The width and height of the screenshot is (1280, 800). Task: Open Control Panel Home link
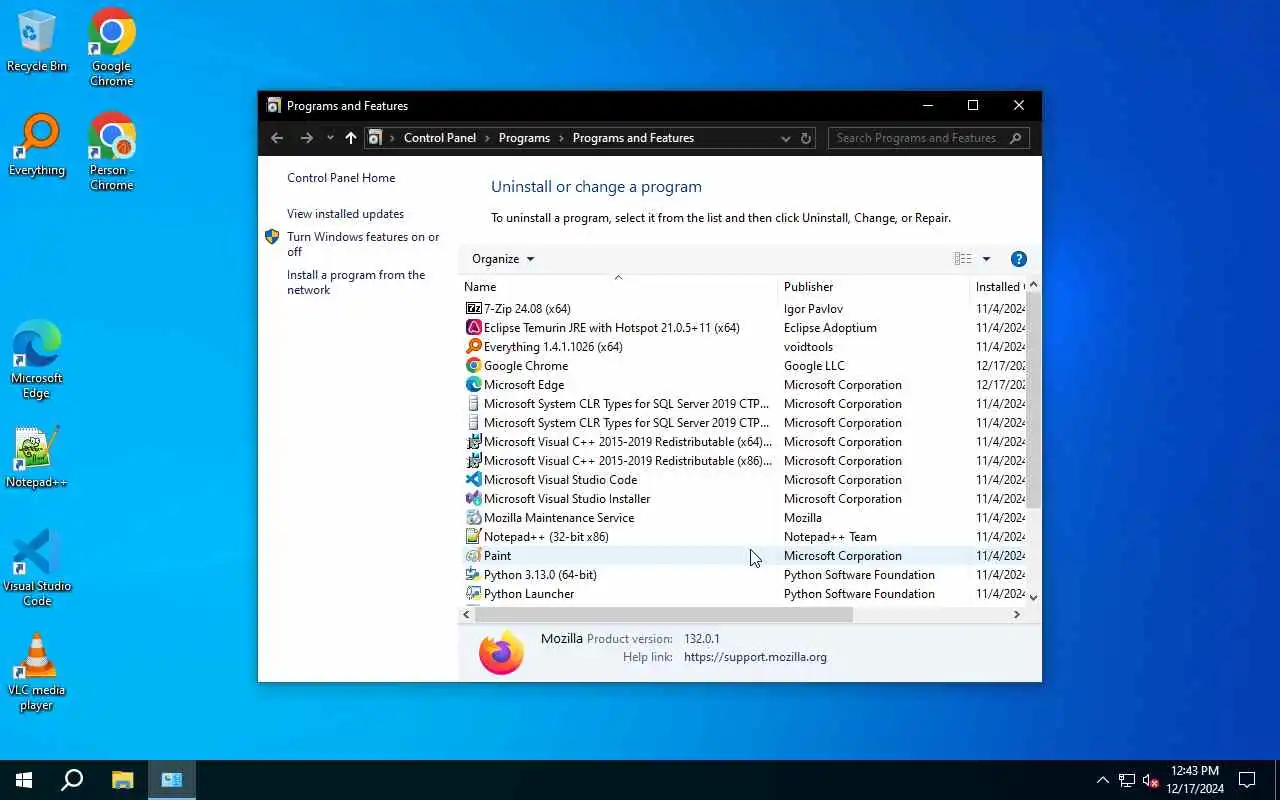tap(341, 178)
